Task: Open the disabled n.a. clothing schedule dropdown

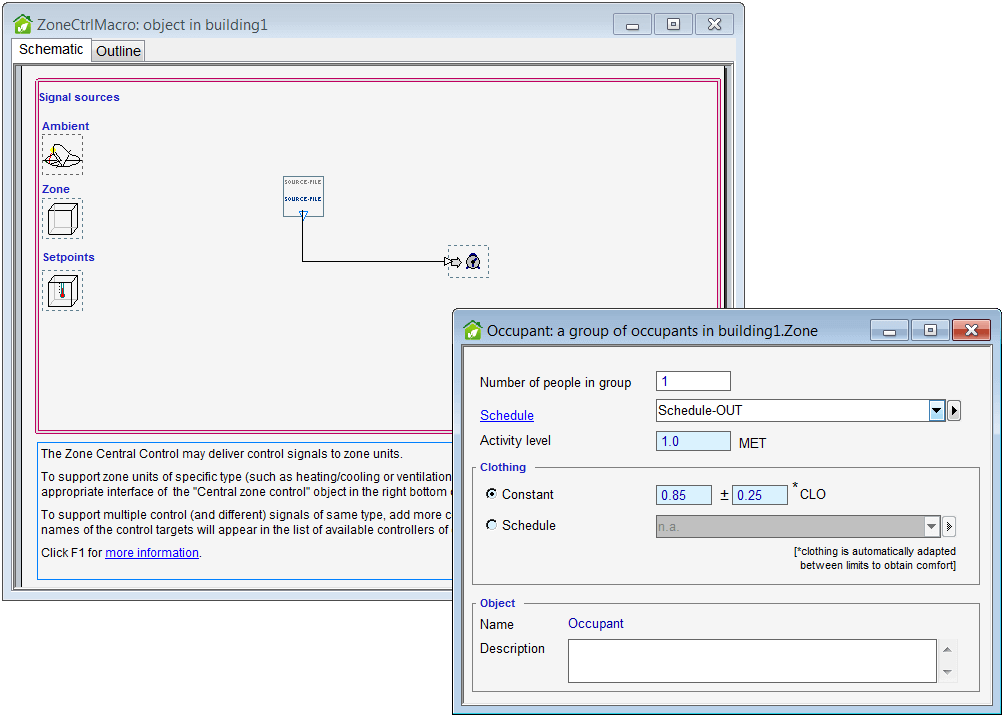Action: point(932,526)
